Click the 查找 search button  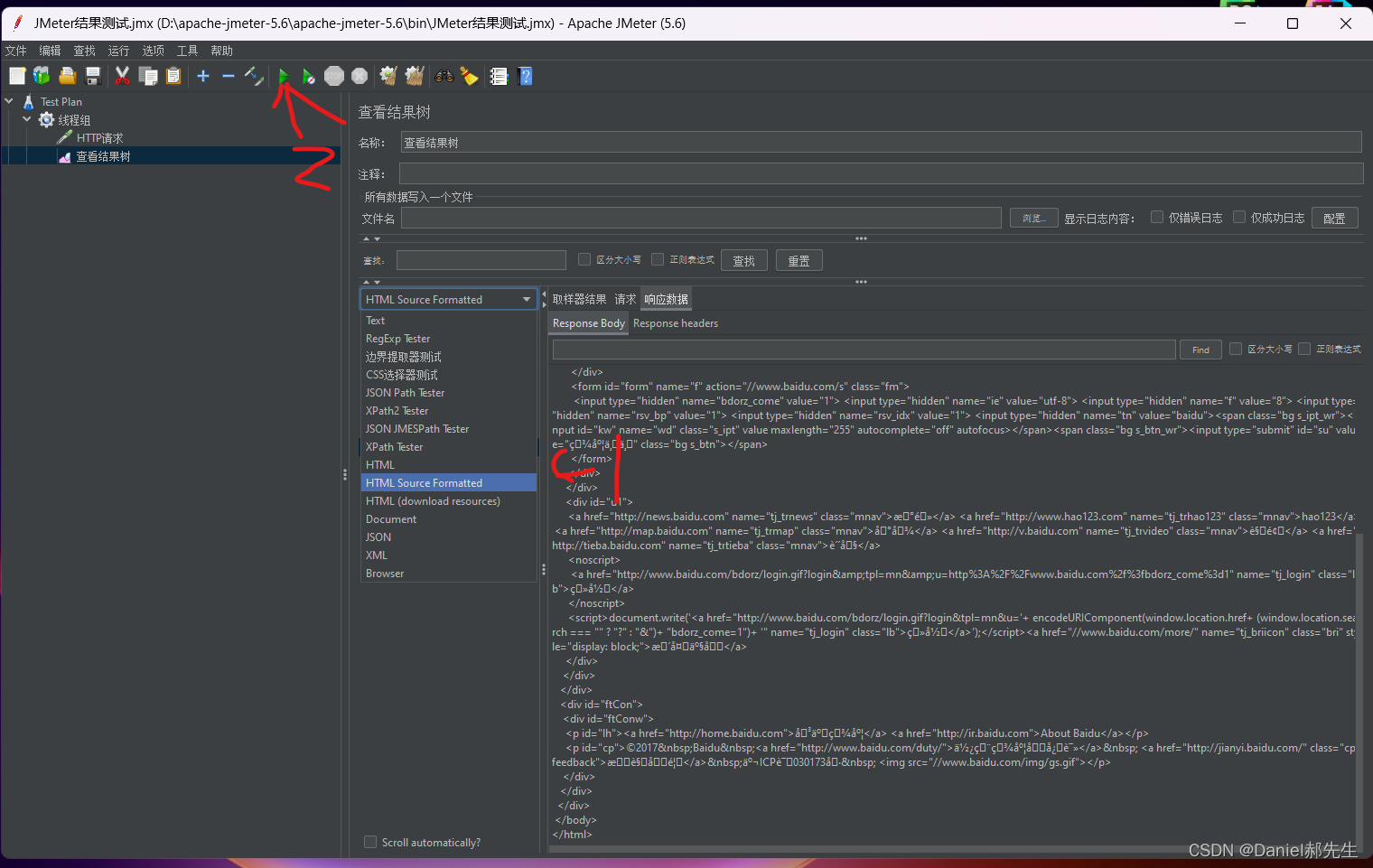(744, 261)
